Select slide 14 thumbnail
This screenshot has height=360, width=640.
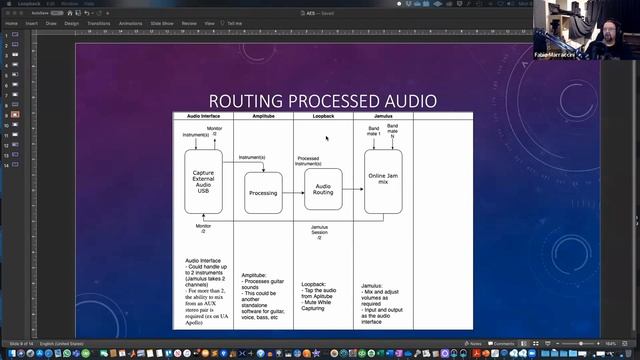point(15,164)
